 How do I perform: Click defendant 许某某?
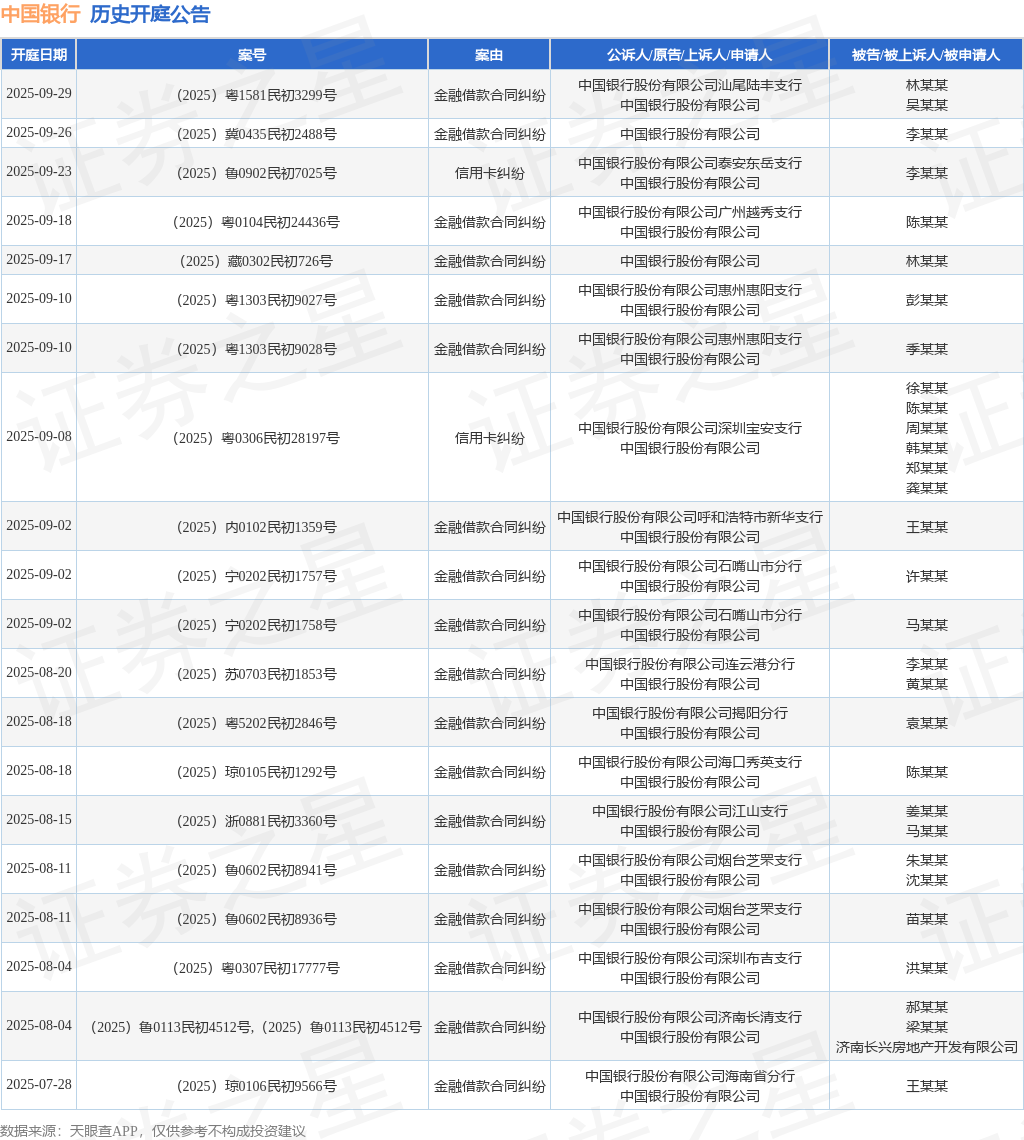coord(927,577)
